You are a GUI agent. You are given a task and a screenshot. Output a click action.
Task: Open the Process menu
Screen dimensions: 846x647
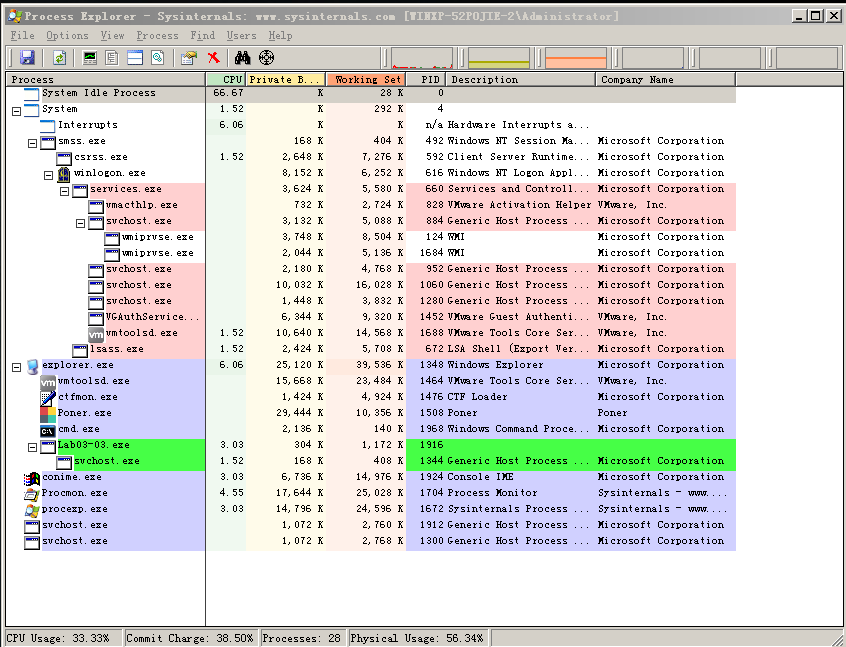coord(157,35)
